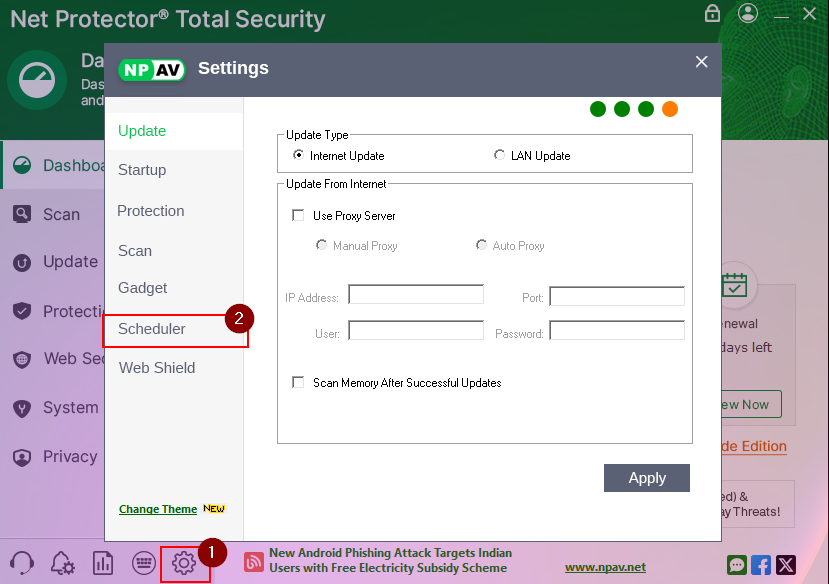Select the Internet Update radio button
The image size is (829, 584).
[298, 156]
